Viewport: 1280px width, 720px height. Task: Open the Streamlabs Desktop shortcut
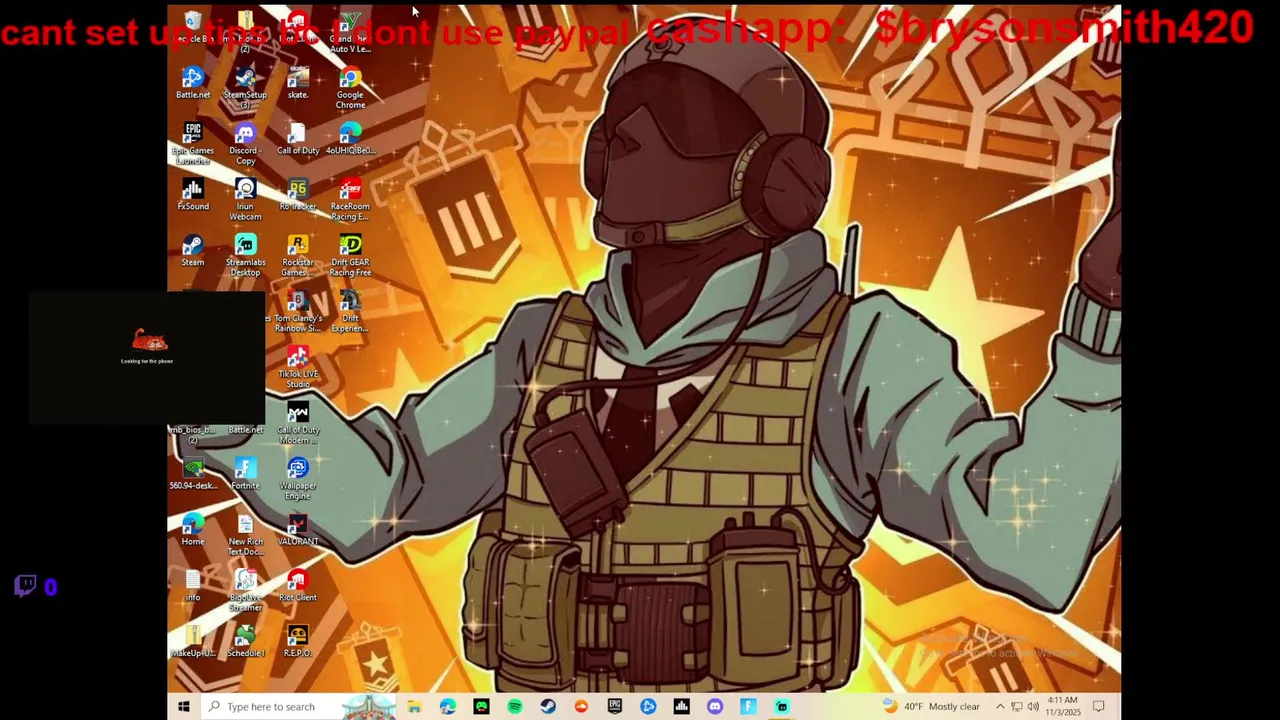tap(245, 256)
